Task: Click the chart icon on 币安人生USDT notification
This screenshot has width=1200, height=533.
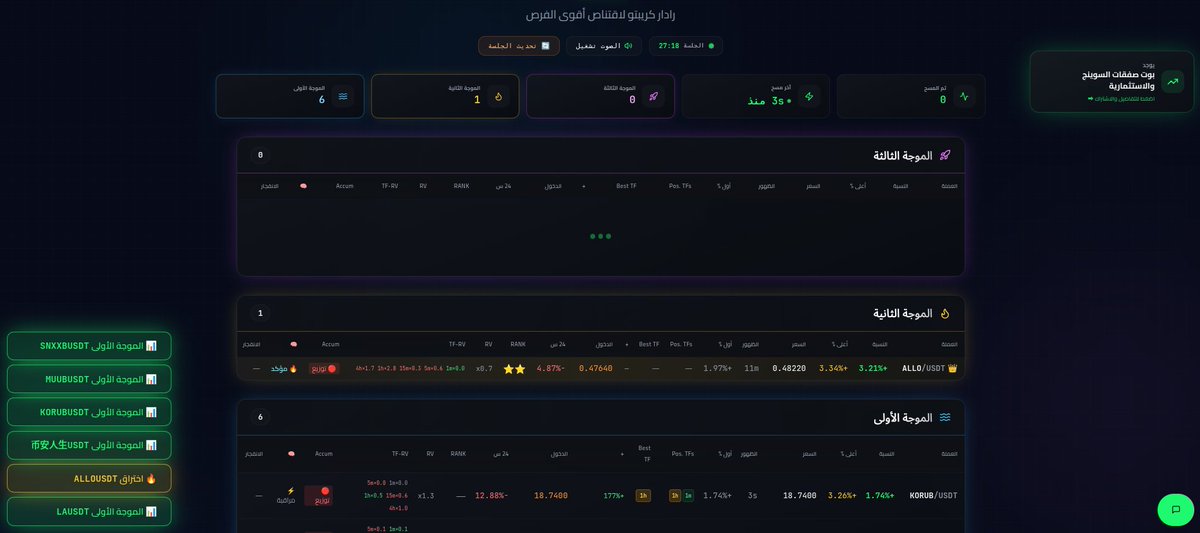Action: point(151,445)
